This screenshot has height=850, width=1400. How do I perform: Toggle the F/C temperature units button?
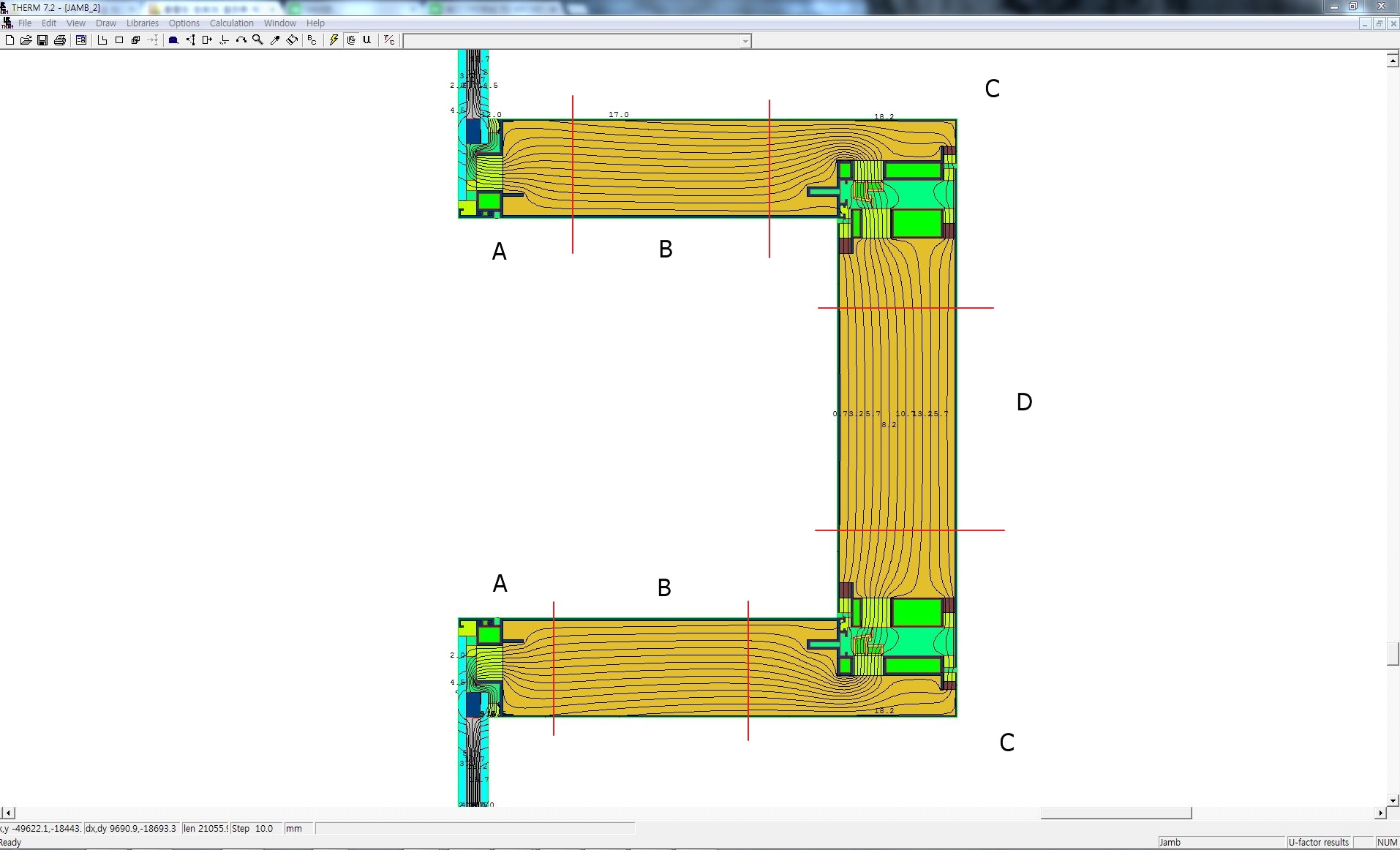point(389,40)
